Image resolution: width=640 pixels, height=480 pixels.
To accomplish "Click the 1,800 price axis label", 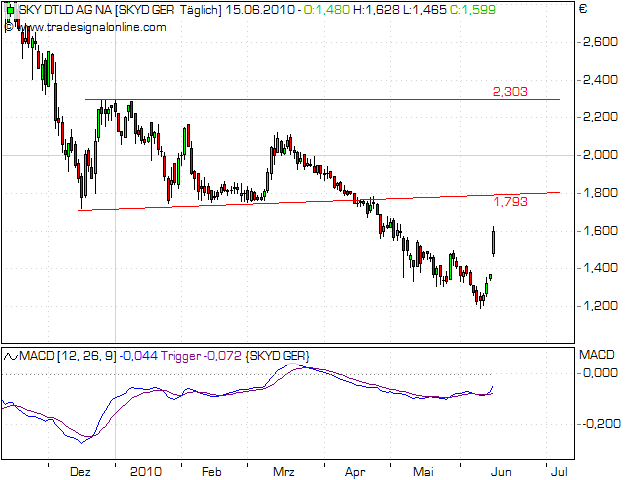I will tap(600, 193).
